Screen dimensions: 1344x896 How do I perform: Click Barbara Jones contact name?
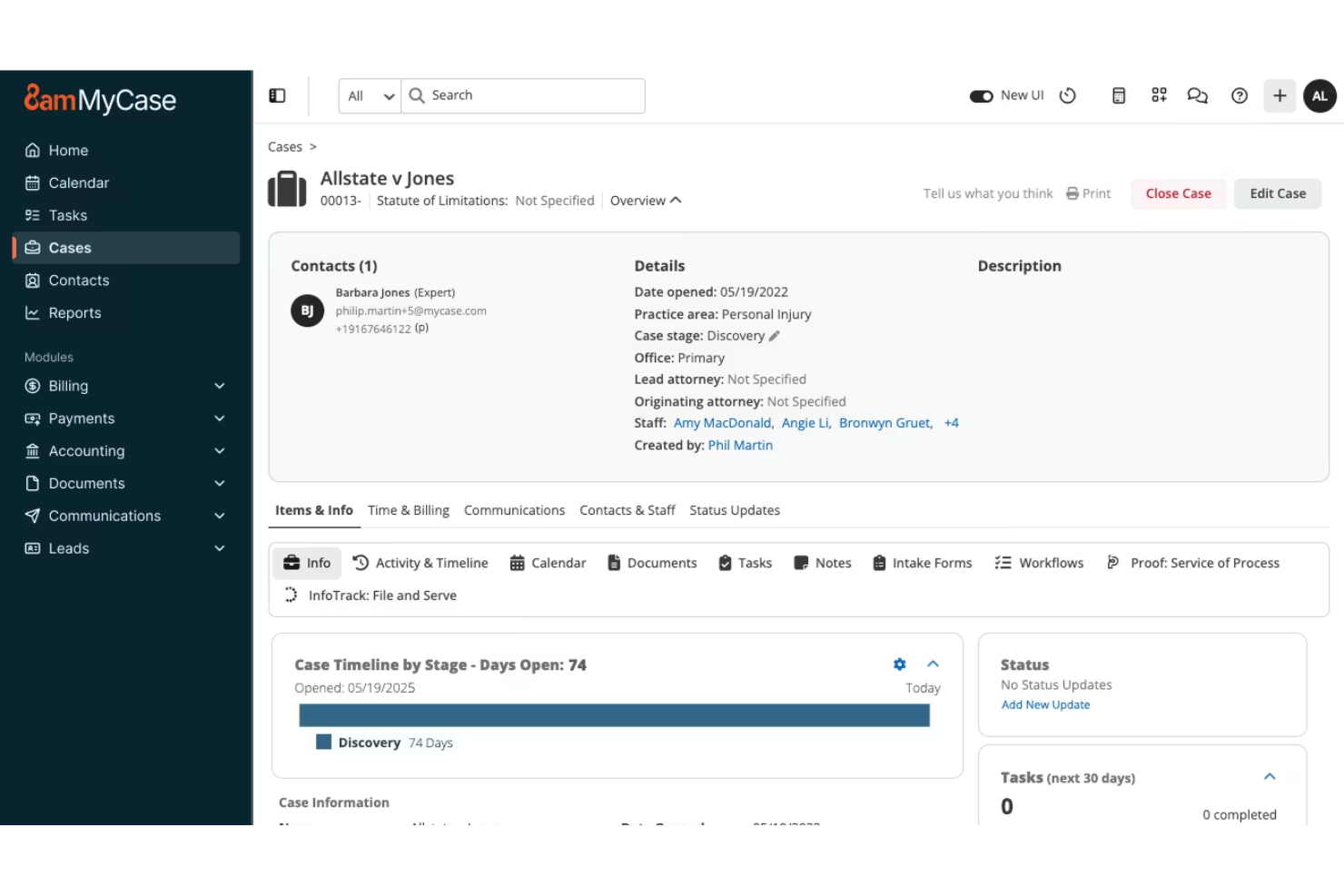click(x=372, y=292)
